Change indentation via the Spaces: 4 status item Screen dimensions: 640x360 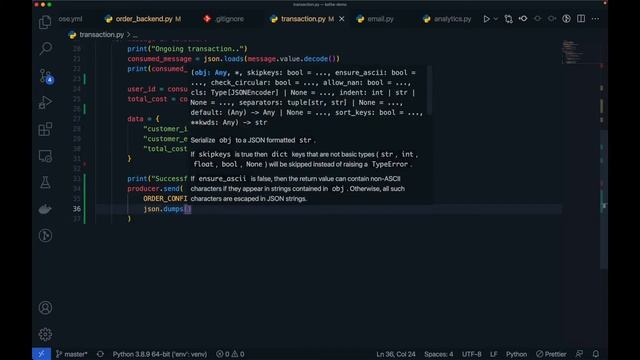tap(438, 354)
